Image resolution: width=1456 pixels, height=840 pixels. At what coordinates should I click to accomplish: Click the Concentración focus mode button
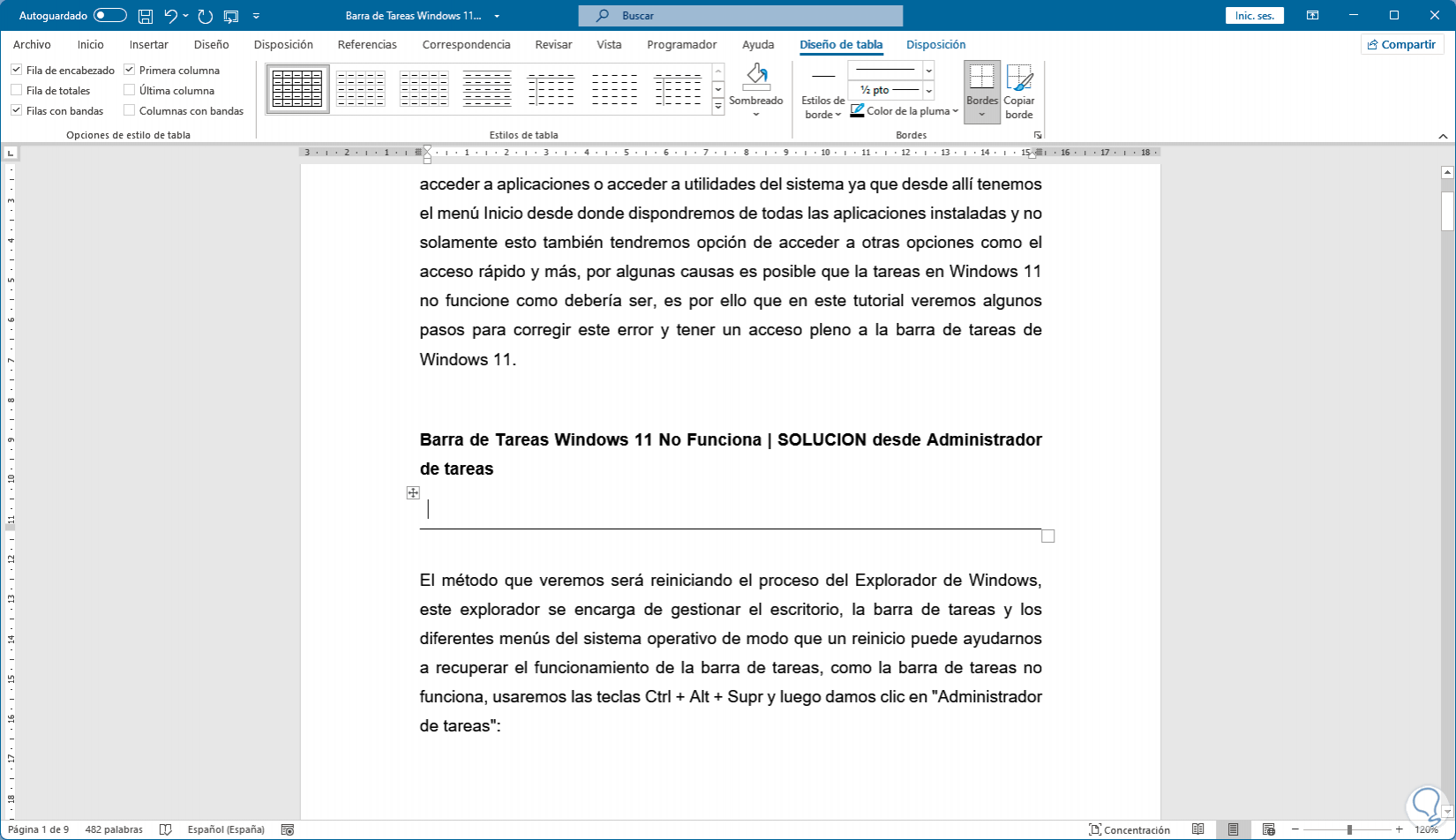[1130, 829]
